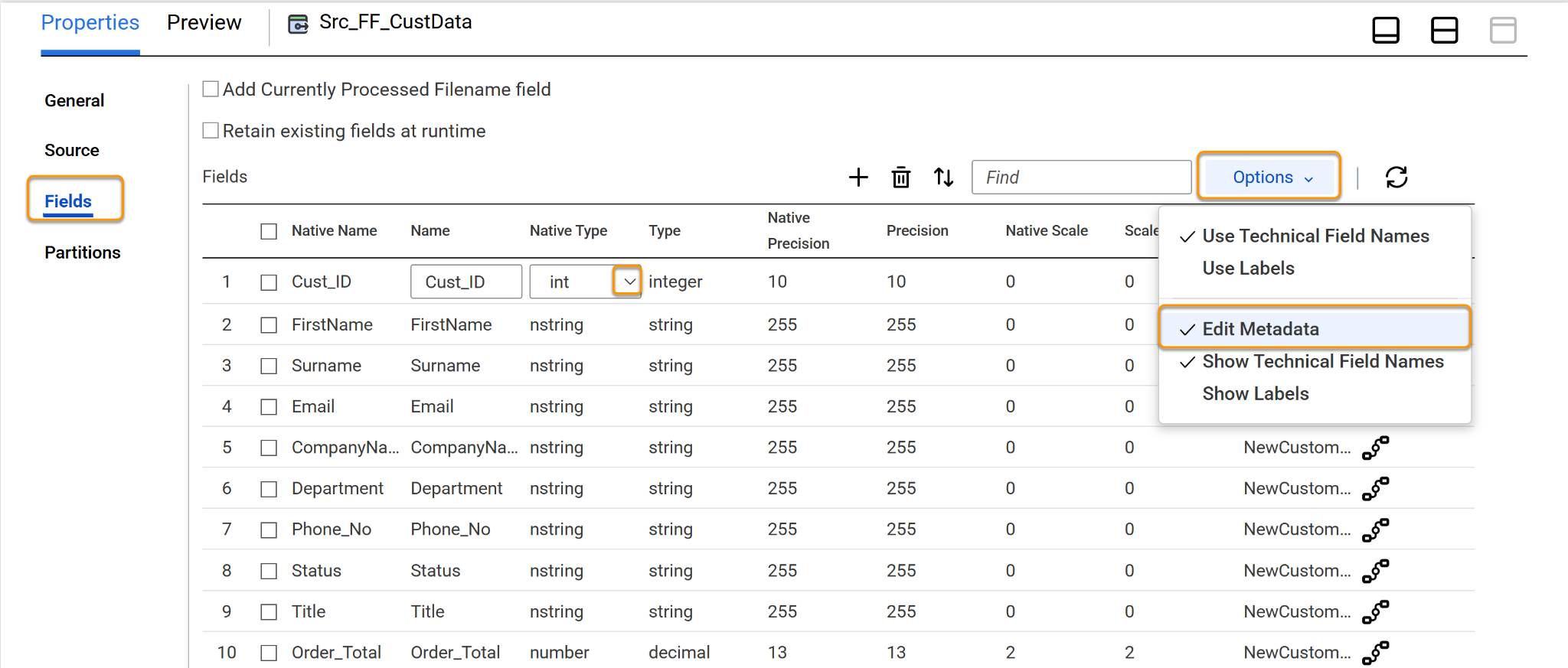Click the link icon in Phone_No row
Screen dimensions: 1568x668
click(1376, 530)
